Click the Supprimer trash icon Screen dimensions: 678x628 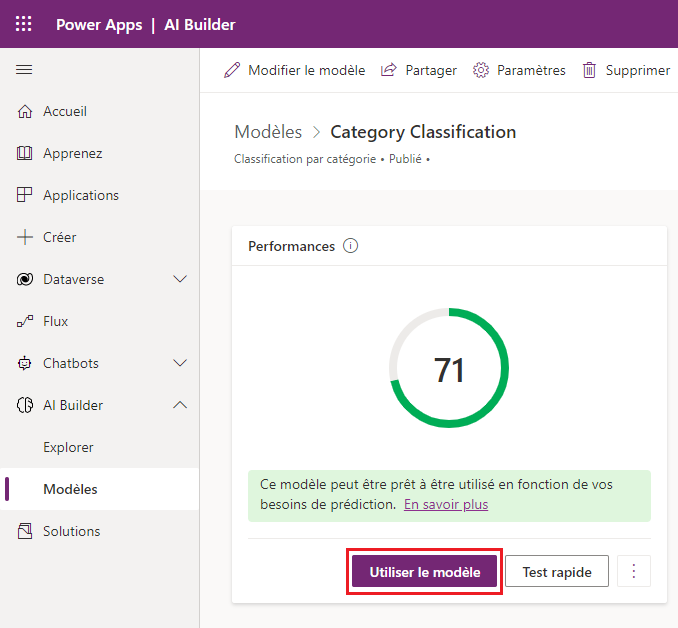pyautogui.click(x=589, y=70)
